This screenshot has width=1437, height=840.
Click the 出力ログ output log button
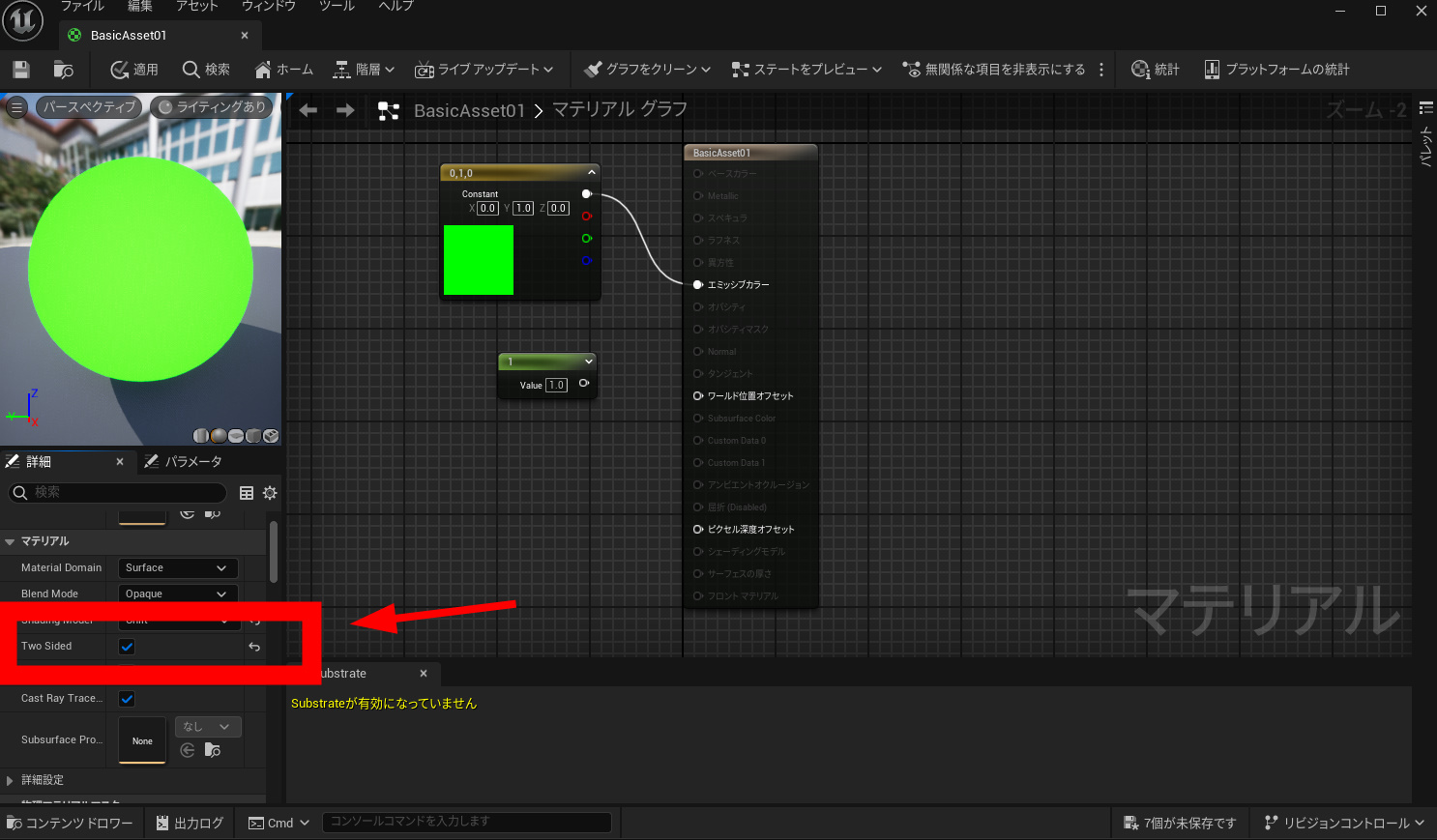(x=190, y=824)
